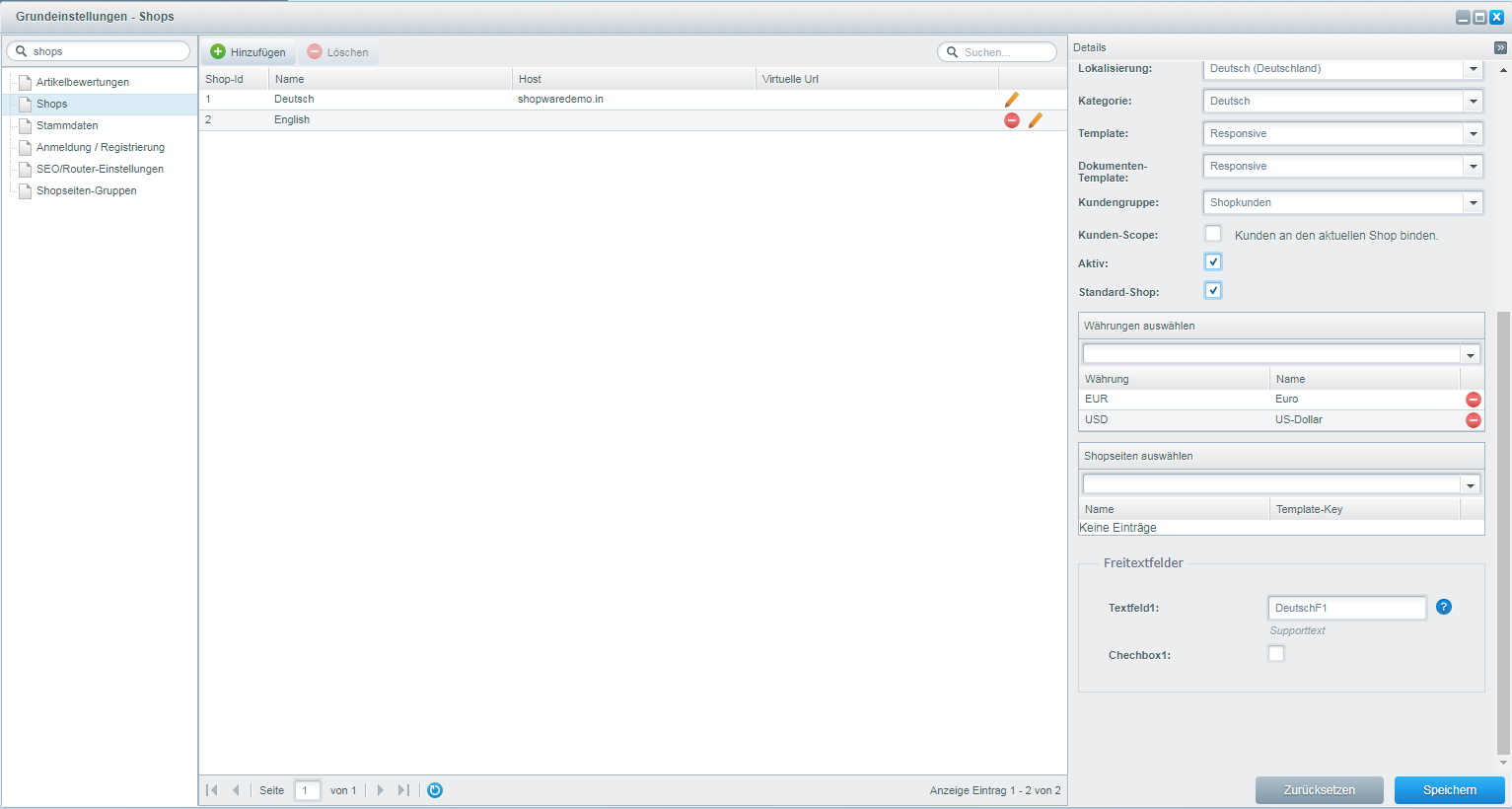Viewport: 1512px width, 809px height.
Task: Uncheck the Aktiv checkbox
Action: click(x=1213, y=261)
